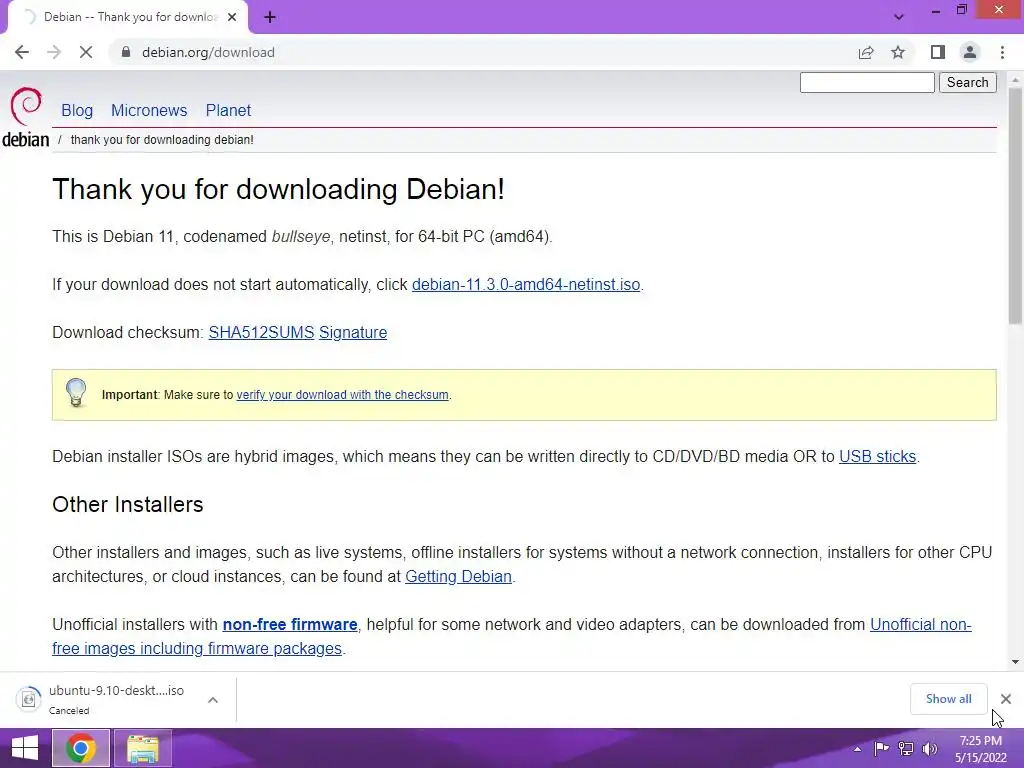Click the volume speaker tray icon

point(929,749)
